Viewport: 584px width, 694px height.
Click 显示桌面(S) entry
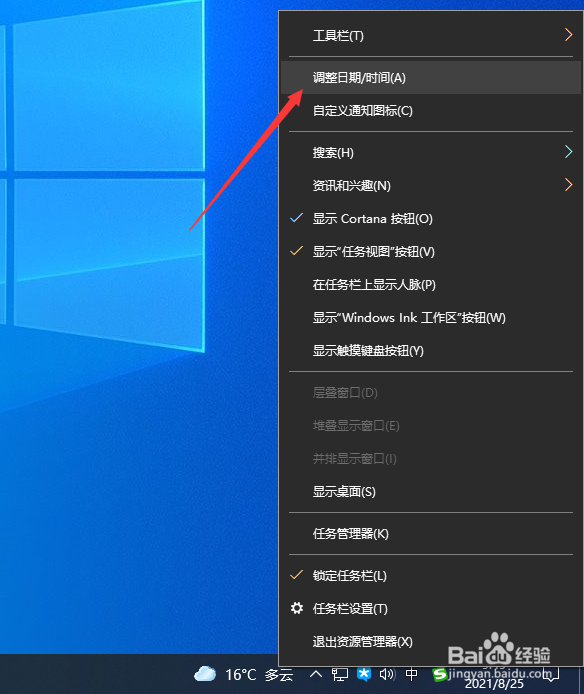(x=430, y=492)
